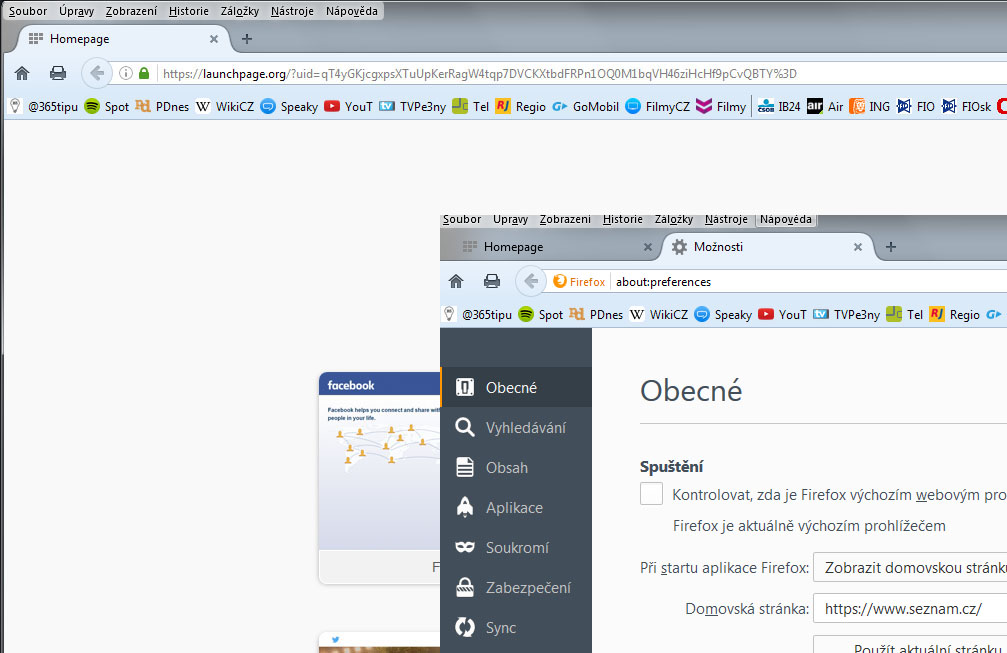Open Úpravy menu in back window
Image resolution: width=1007 pixels, height=653 pixels.
click(76, 11)
